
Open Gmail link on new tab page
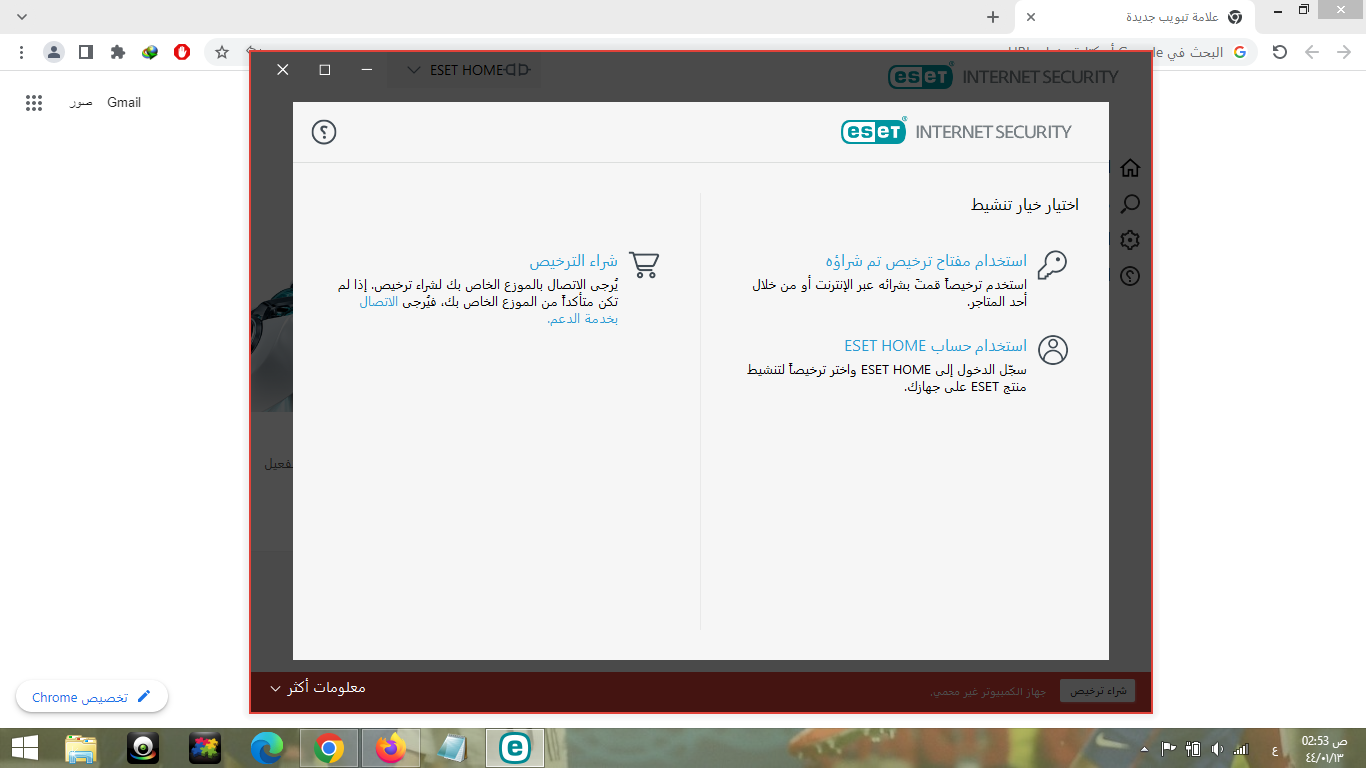click(124, 102)
